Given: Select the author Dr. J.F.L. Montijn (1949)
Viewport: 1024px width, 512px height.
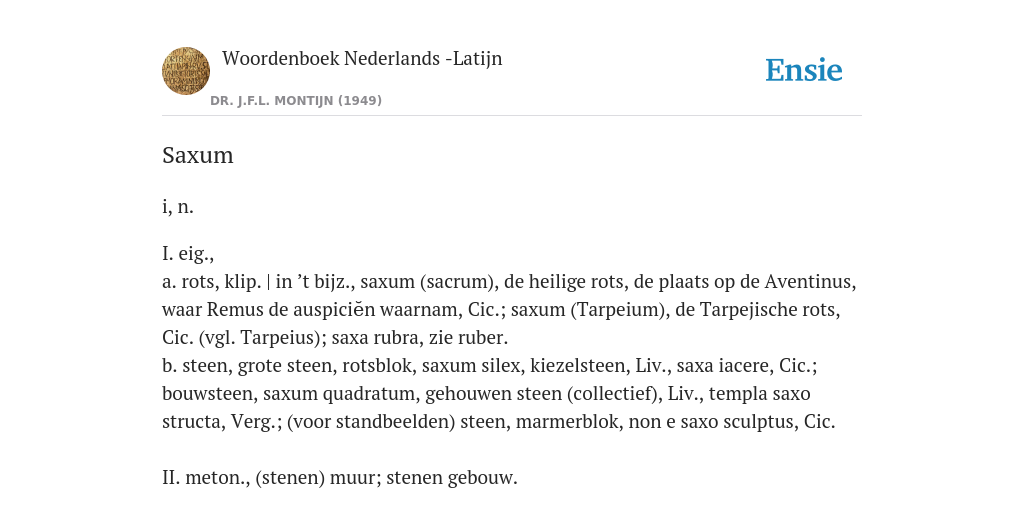Looking at the screenshot, I should [x=296, y=101].
